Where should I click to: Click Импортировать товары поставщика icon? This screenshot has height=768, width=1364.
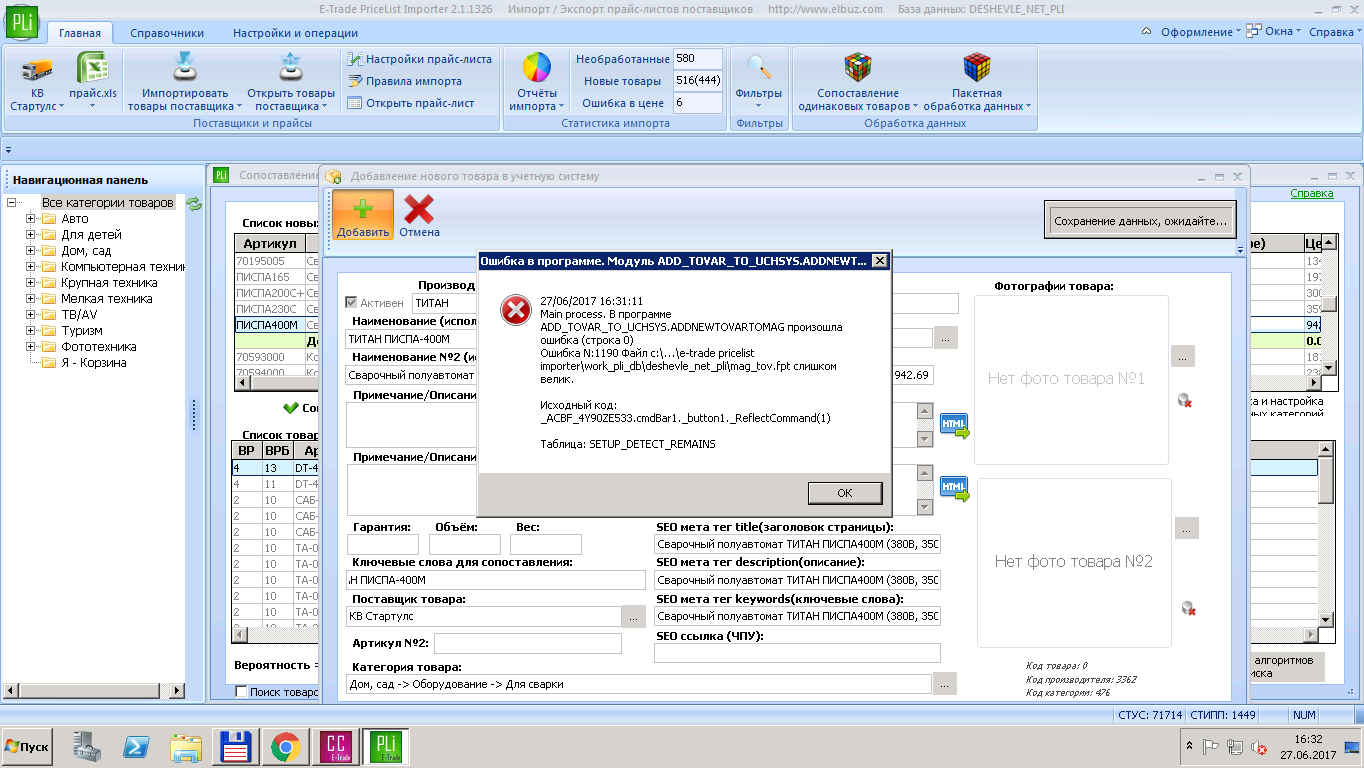185,67
